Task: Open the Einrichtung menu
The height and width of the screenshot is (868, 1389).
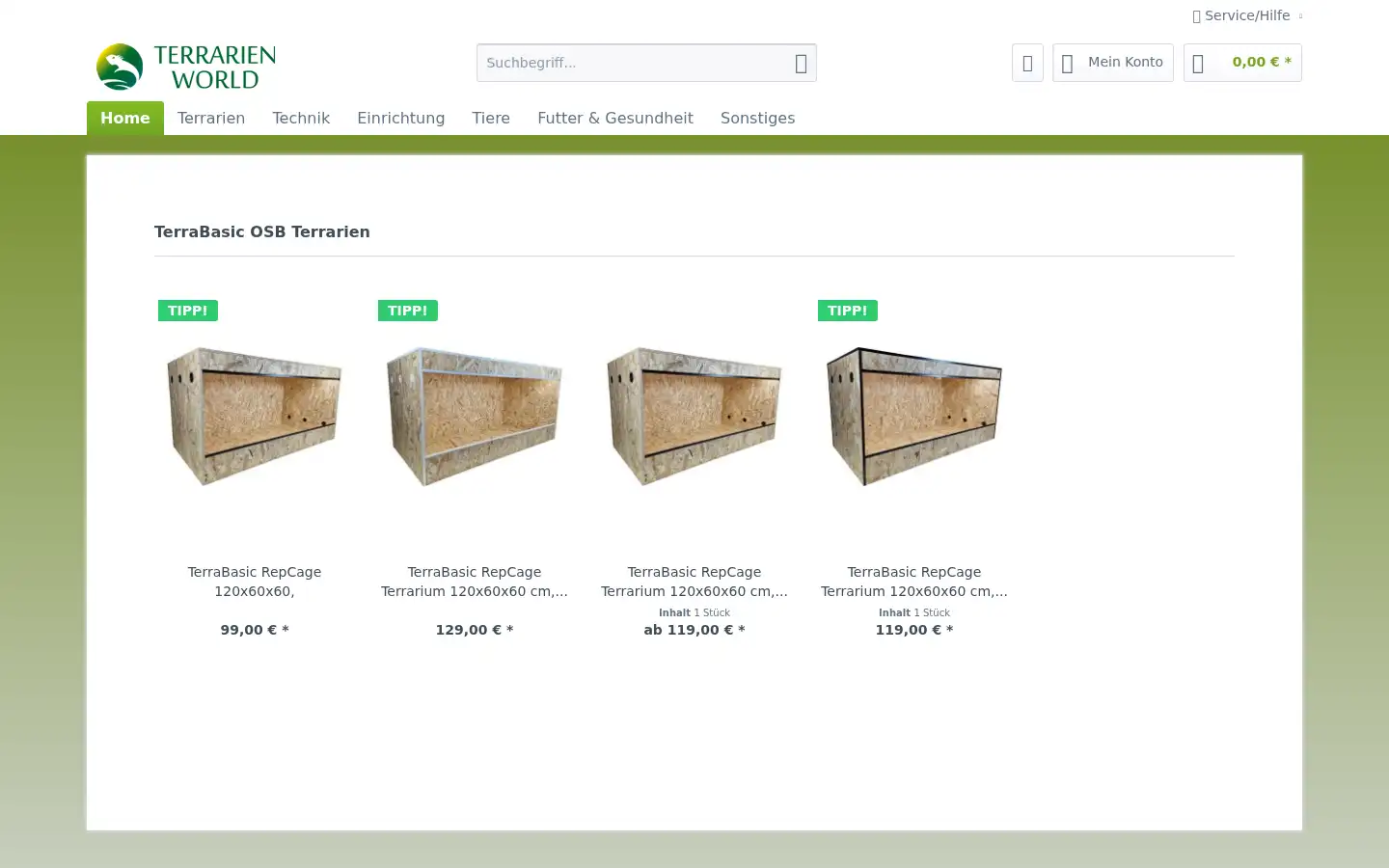Action: click(401, 118)
